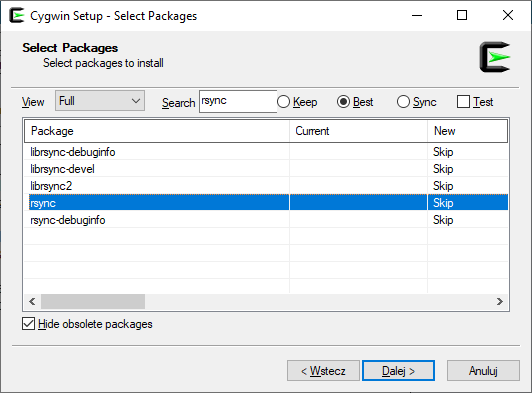Open Skip dropdown for rsync-debuginfo

pyautogui.click(x=443, y=220)
